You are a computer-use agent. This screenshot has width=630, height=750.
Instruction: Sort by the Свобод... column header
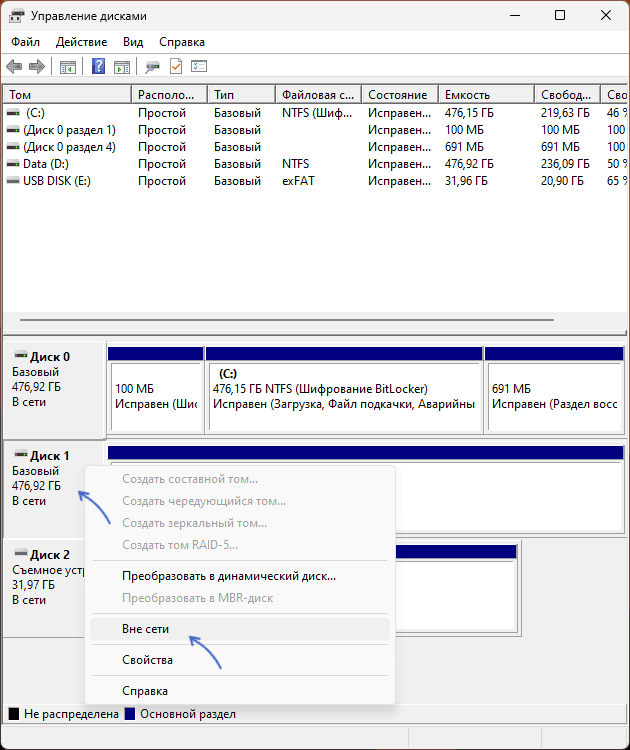[567, 95]
